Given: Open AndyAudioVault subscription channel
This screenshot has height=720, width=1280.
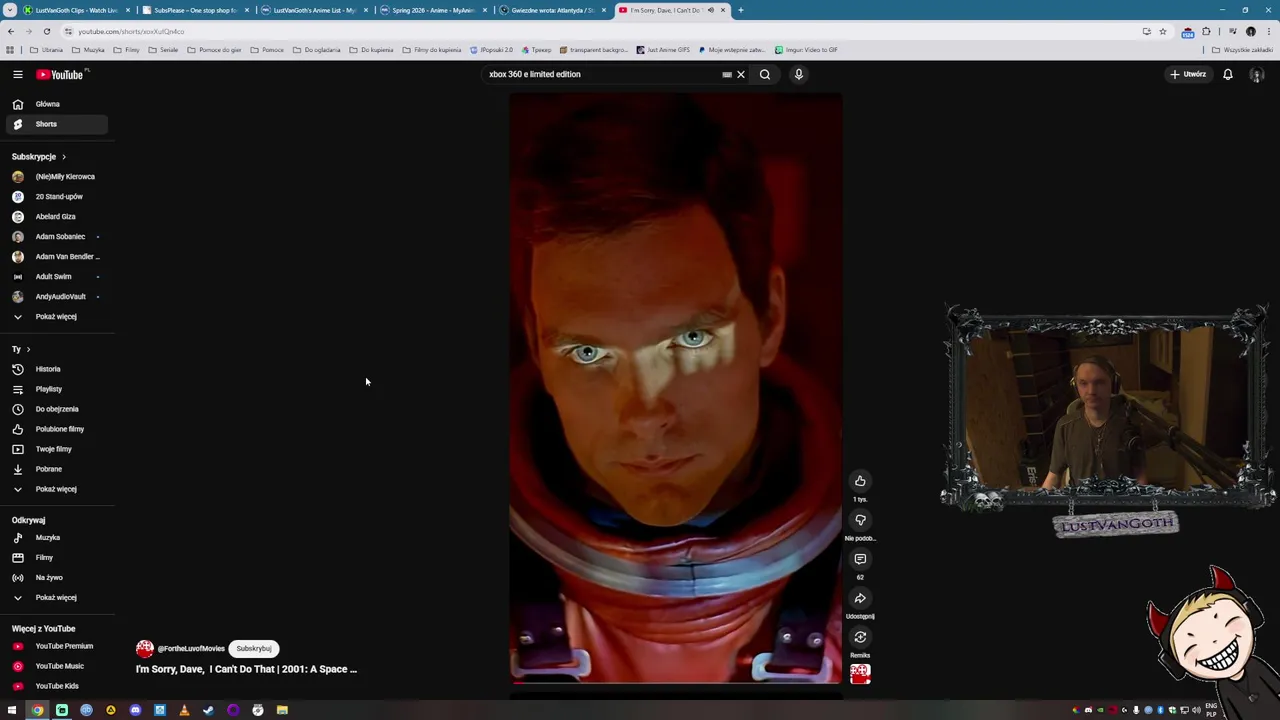Looking at the screenshot, I should (55, 296).
